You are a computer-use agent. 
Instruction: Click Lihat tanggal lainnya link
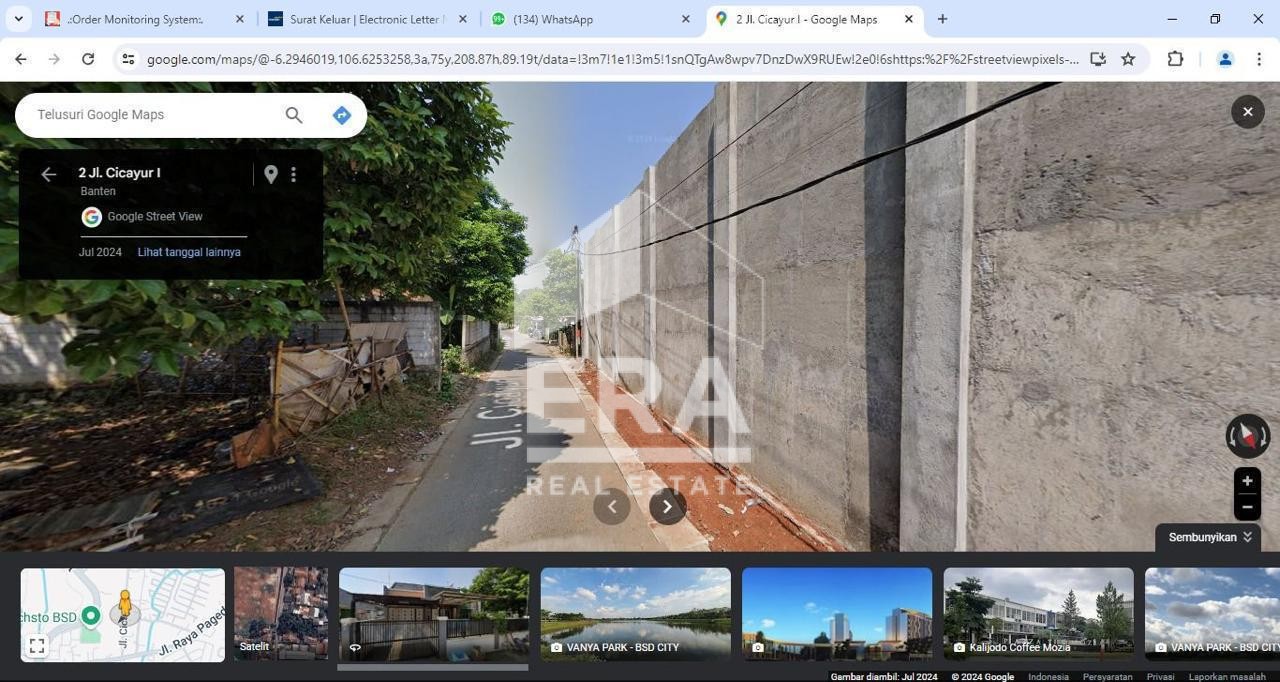(x=189, y=252)
